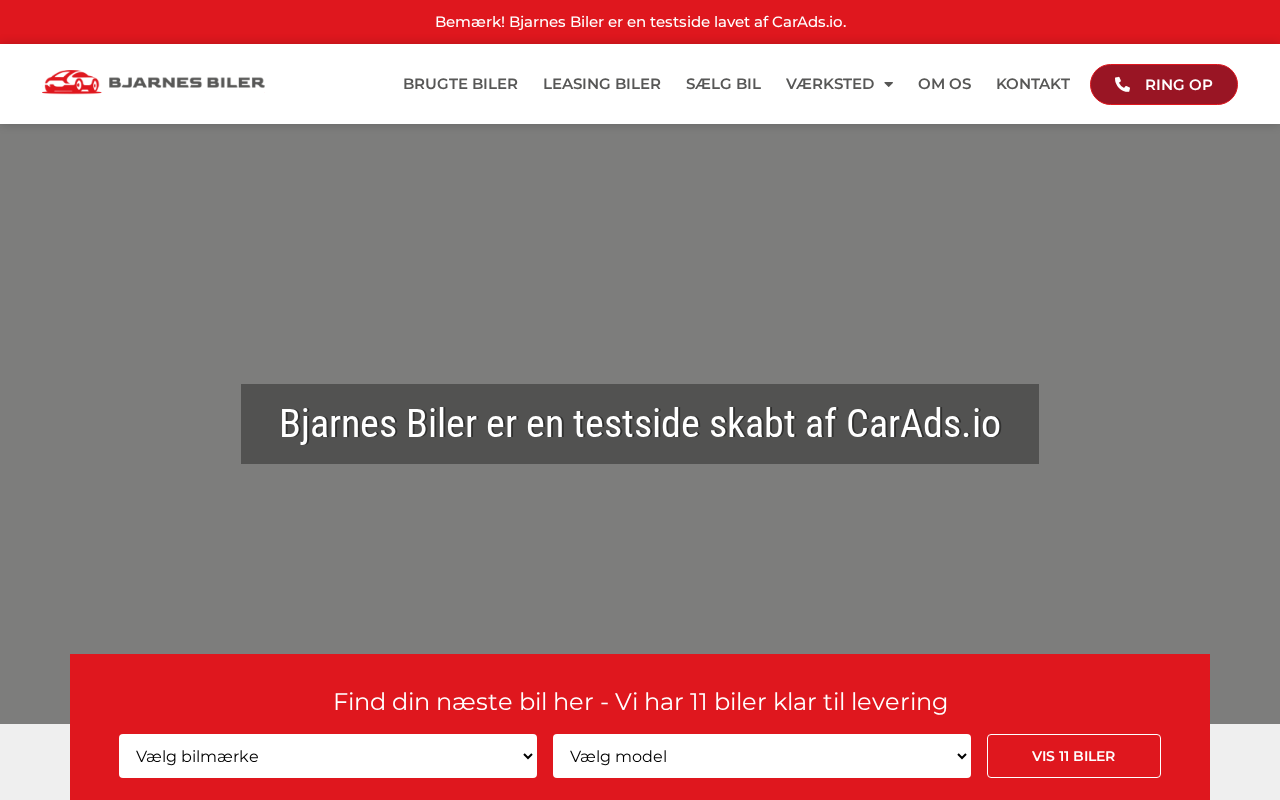1280x800 pixels.
Task: Navigate to Kontakt page
Action: [1033, 84]
